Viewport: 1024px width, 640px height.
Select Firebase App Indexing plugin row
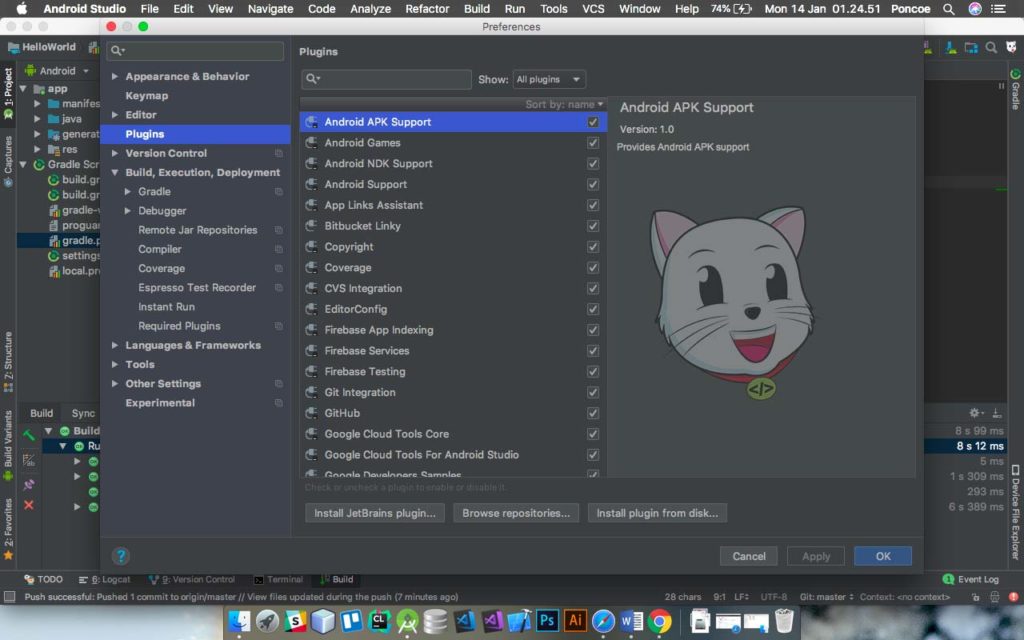click(x=453, y=330)
